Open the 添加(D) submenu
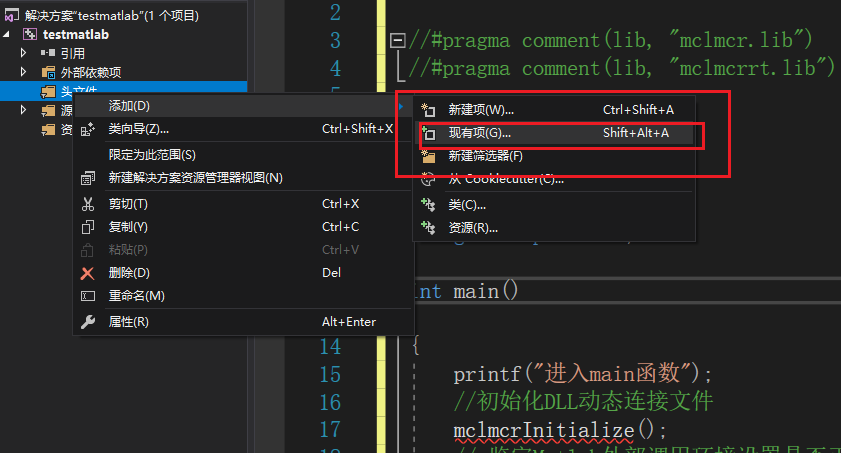Image resolution: width=841 pixels, height=453 pixels. point(244,106)
